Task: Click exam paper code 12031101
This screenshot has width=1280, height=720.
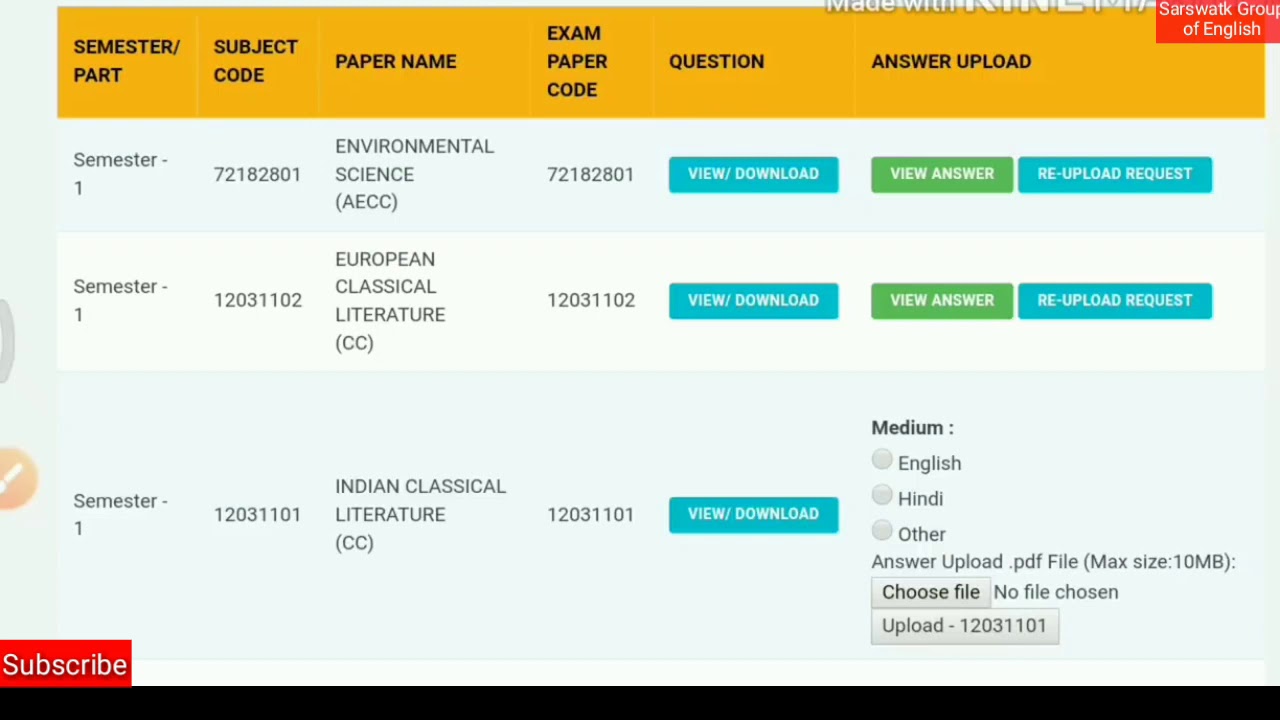Action: tap(591, 515)
